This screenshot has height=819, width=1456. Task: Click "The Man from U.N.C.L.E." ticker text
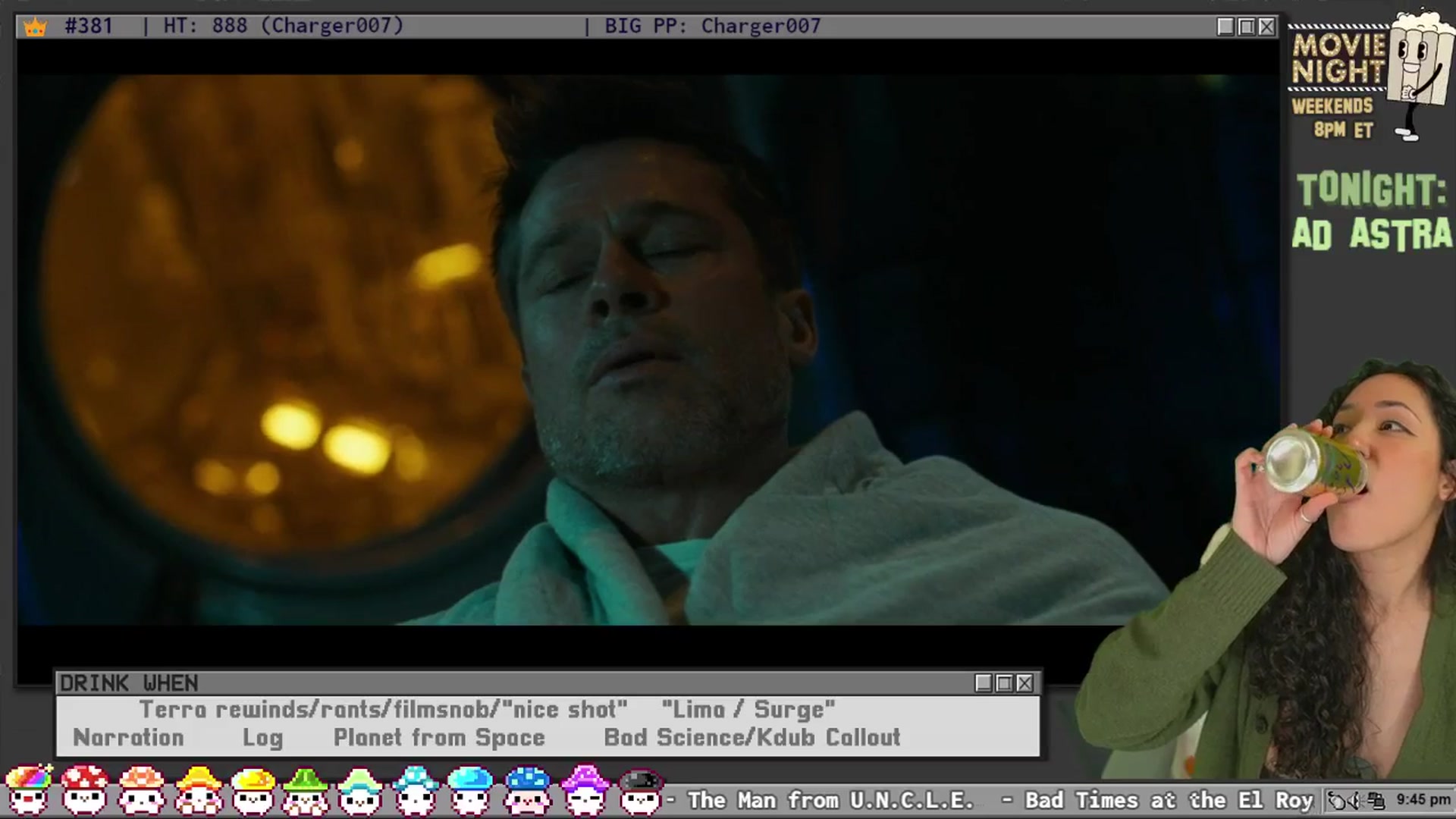tap(830, 800)
